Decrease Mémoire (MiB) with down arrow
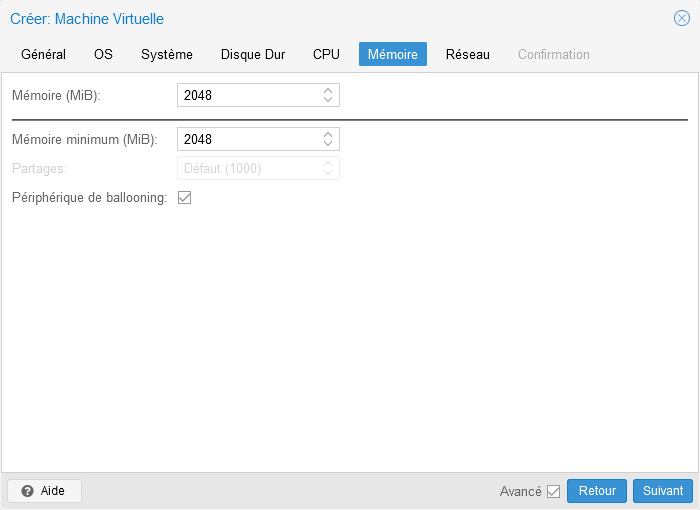The height and width of the screenshot is (510, 700). (328, 100)
